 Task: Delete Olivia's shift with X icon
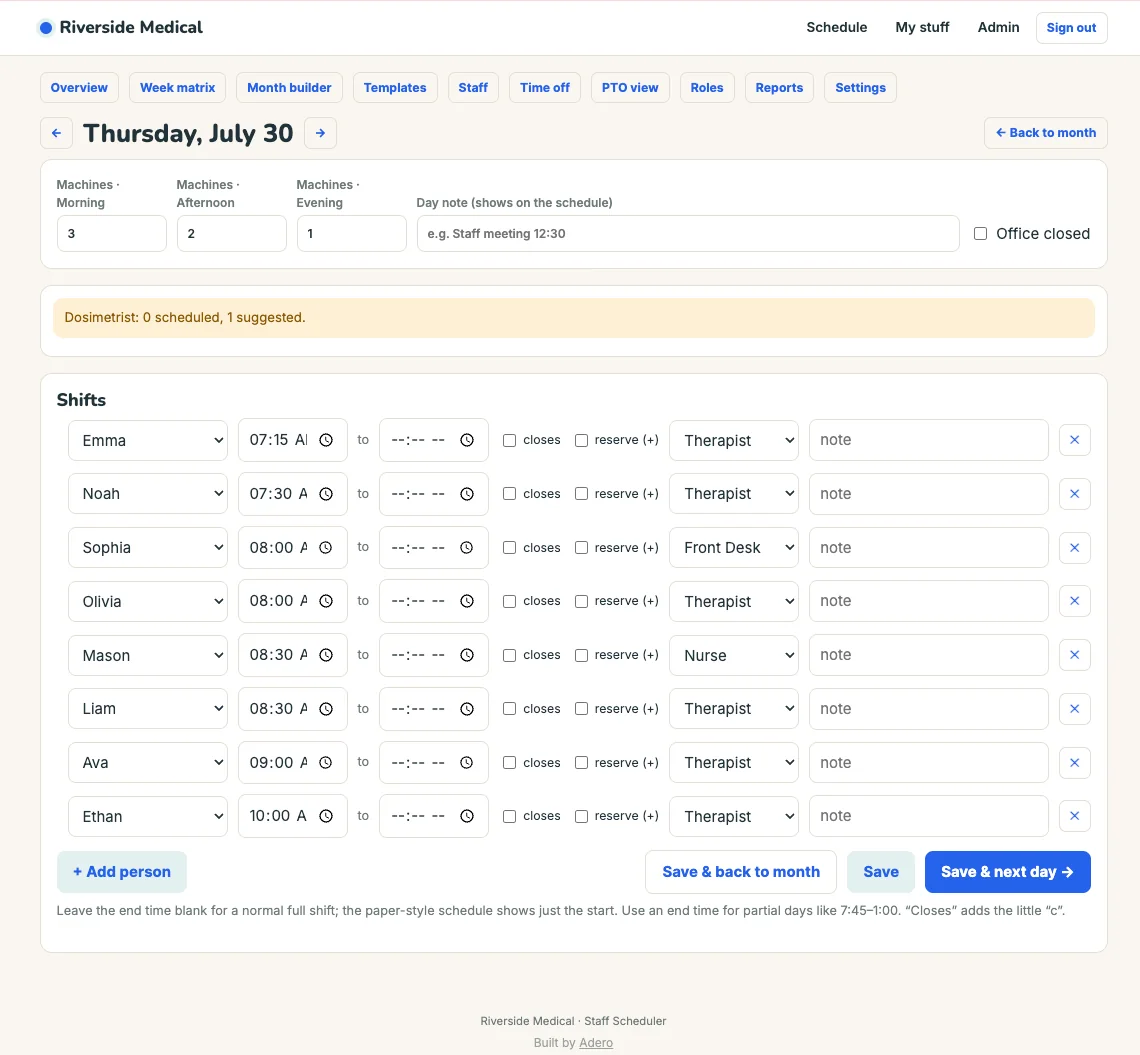(1075, 601)
